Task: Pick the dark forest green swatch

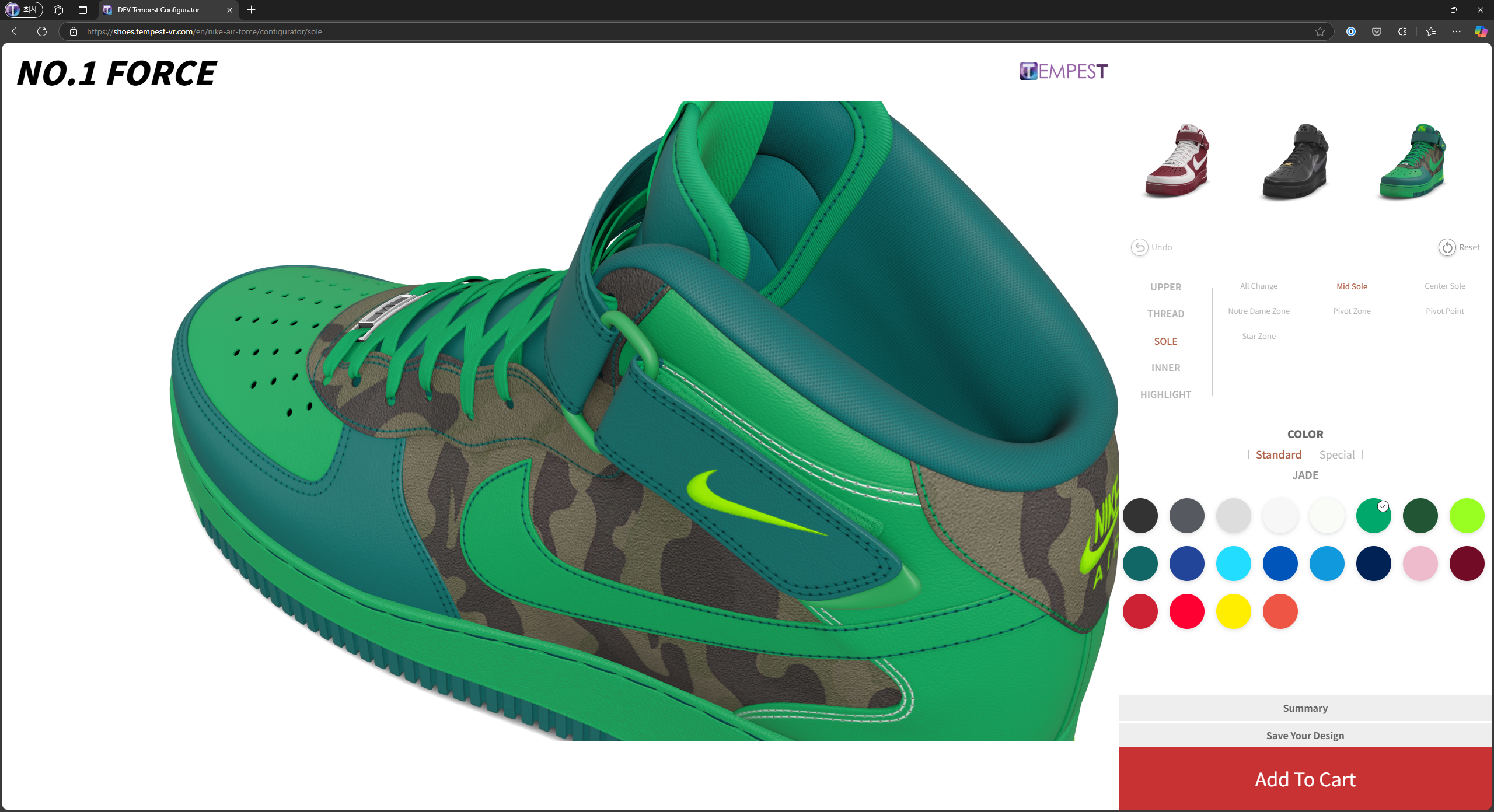Action: pos(1420,516)
